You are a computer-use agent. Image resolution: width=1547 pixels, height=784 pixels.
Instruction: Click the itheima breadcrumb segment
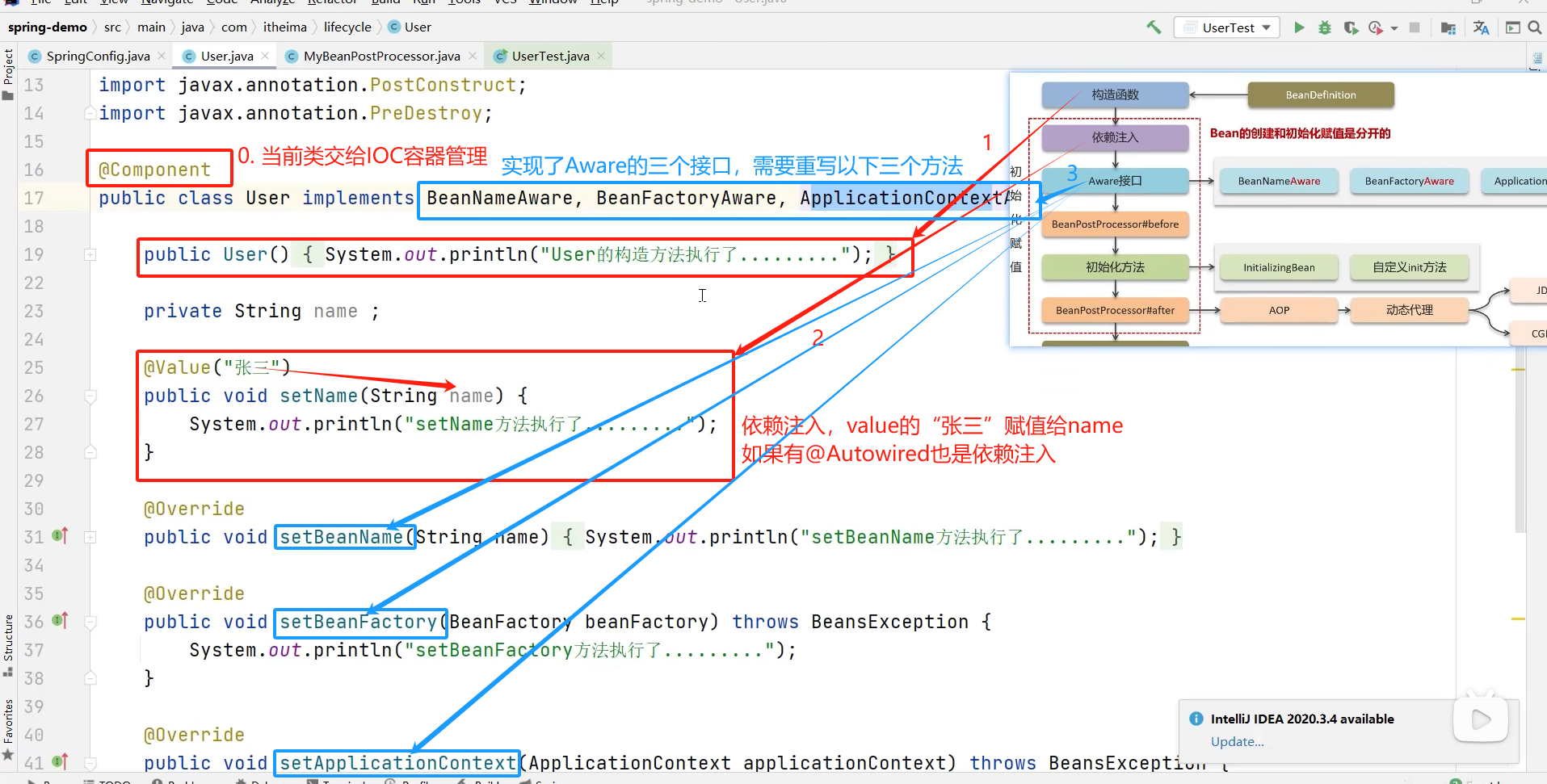(284, 27)
